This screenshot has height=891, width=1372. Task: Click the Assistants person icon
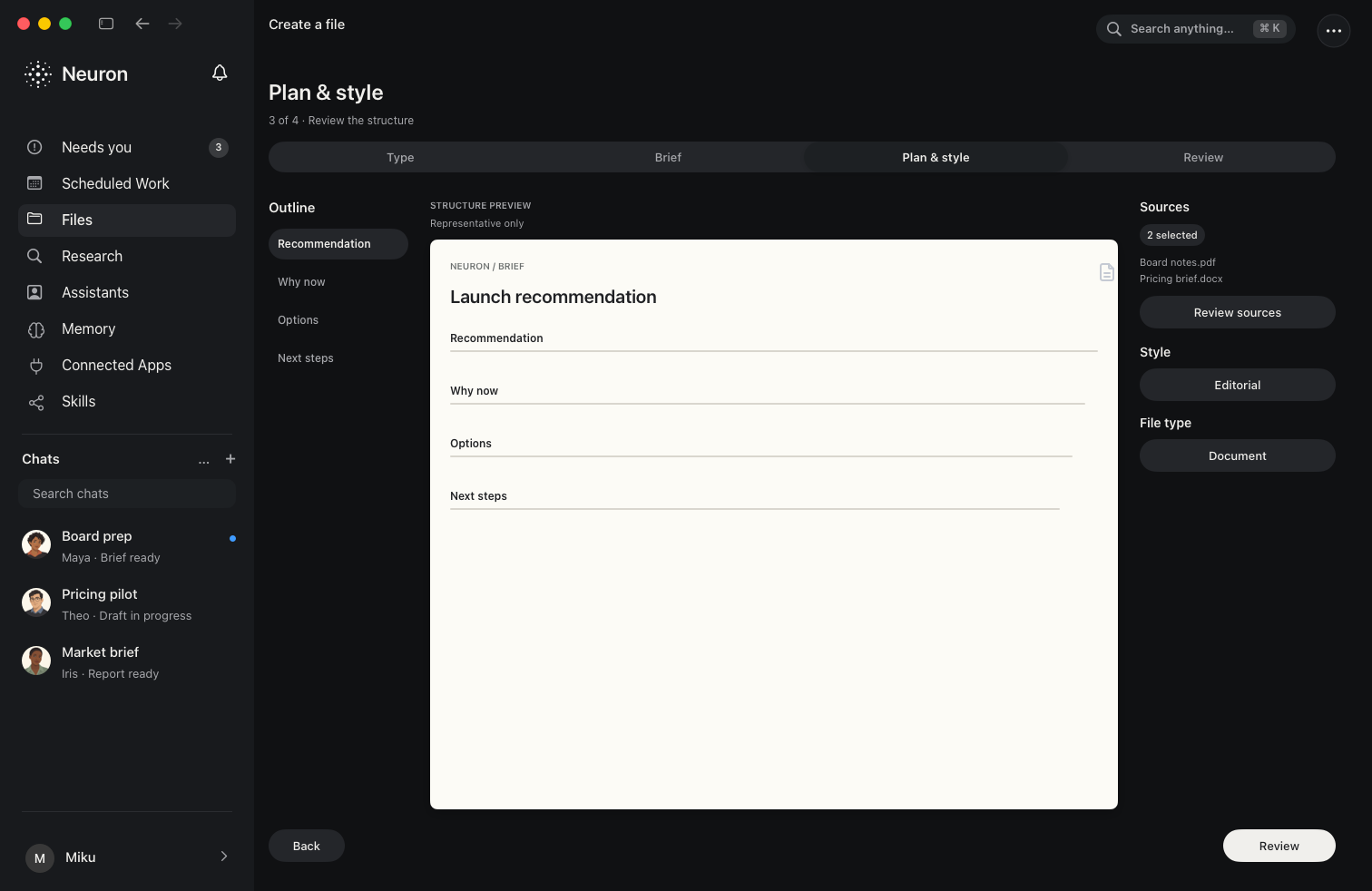[x=34, y=292]
